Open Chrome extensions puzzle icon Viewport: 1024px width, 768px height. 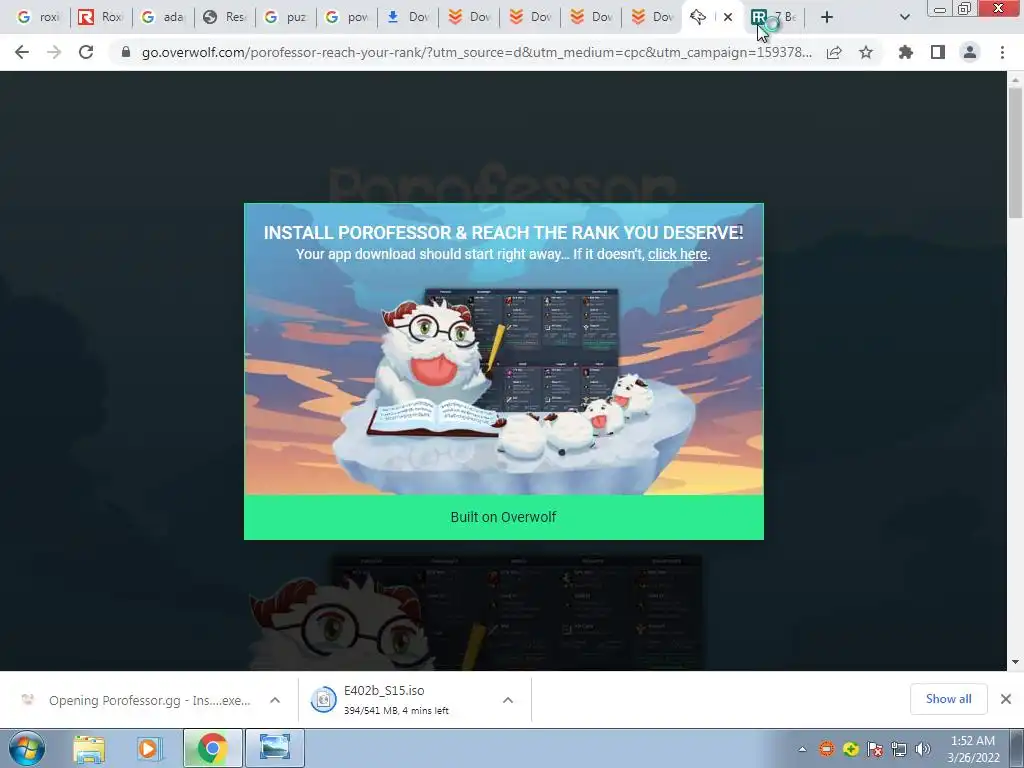click(906, 52)
